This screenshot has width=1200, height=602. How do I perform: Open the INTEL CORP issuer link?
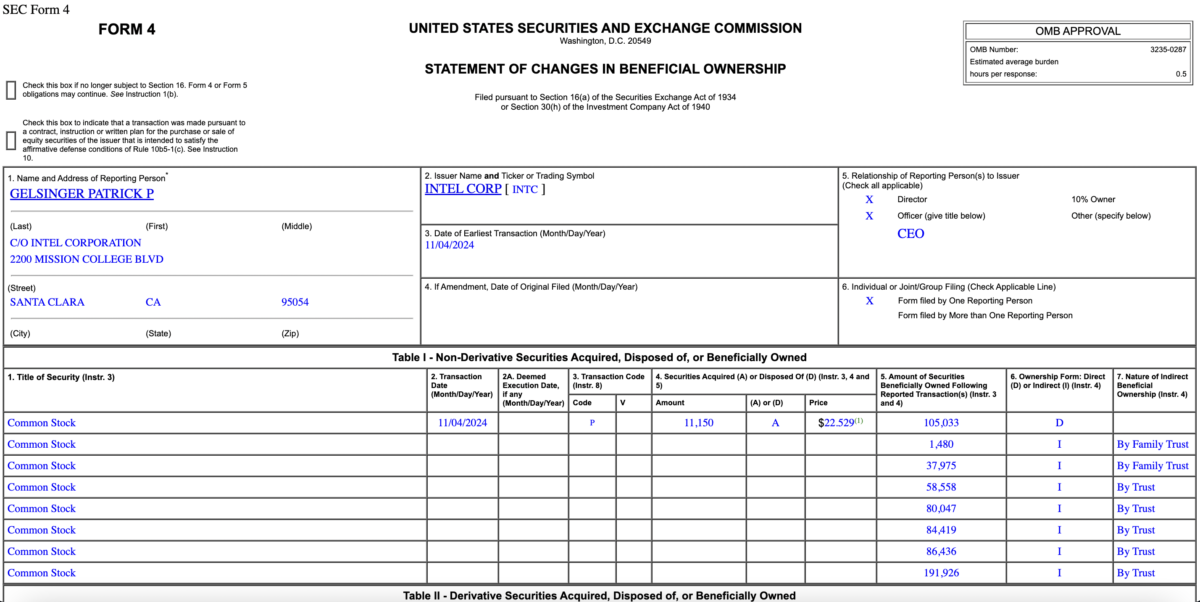click(463, 189)
